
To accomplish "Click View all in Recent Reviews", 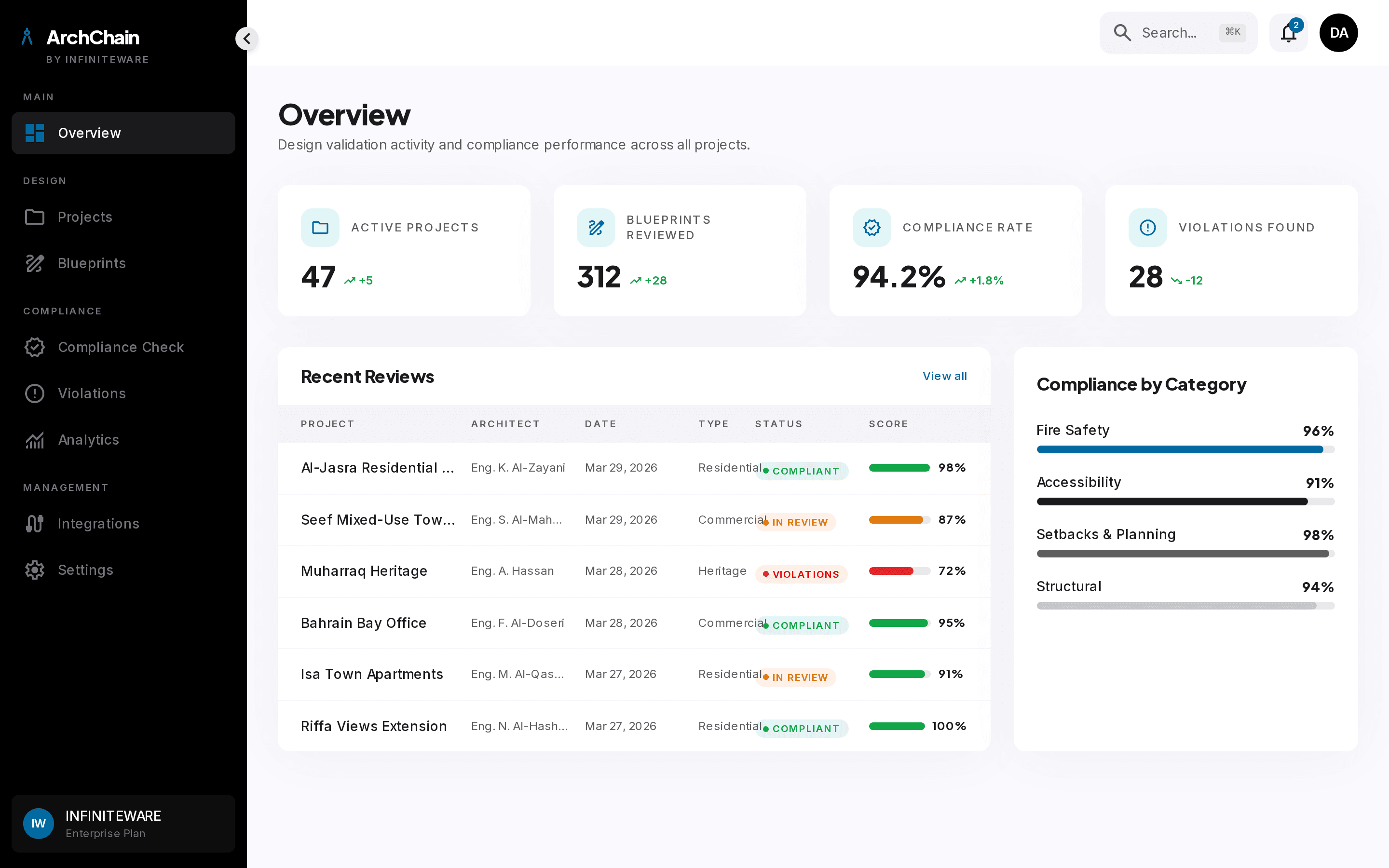I will point(944,376).
